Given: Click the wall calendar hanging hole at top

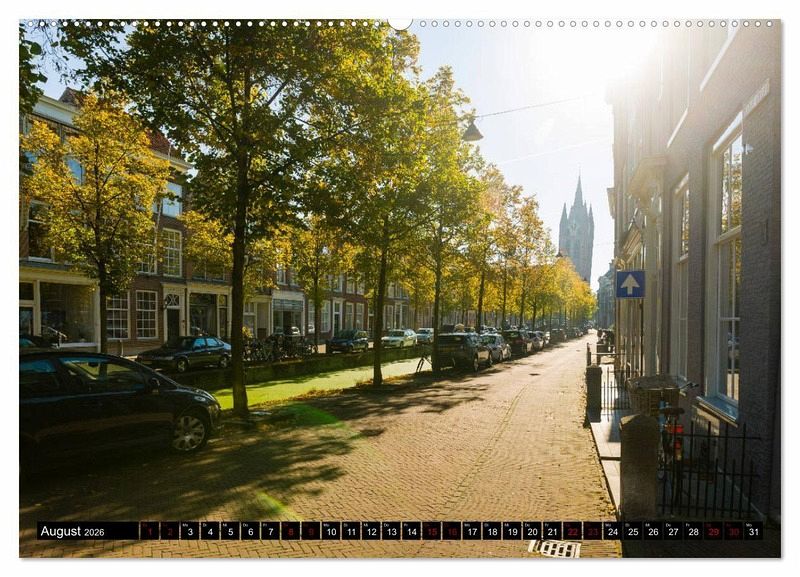Looking at the screenshot, I should click(400, 21).
